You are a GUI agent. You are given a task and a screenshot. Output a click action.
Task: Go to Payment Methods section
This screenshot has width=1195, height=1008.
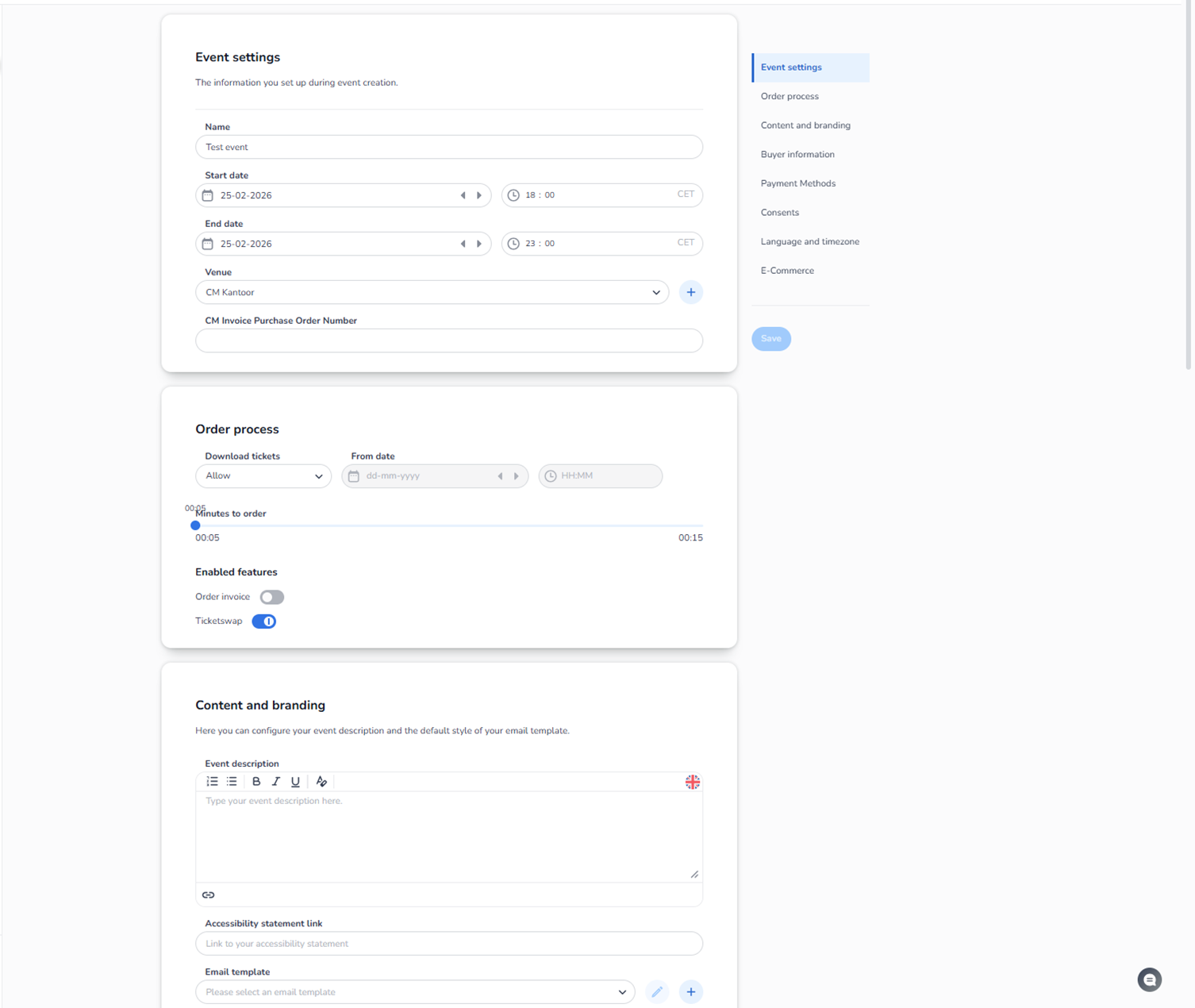pos(797,183)
